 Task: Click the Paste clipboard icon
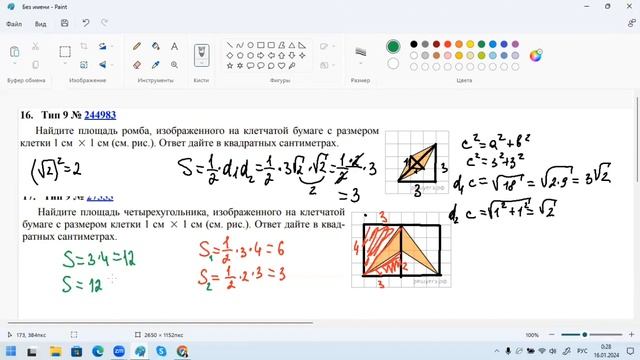pyautogui.click(x=14, y=51)
